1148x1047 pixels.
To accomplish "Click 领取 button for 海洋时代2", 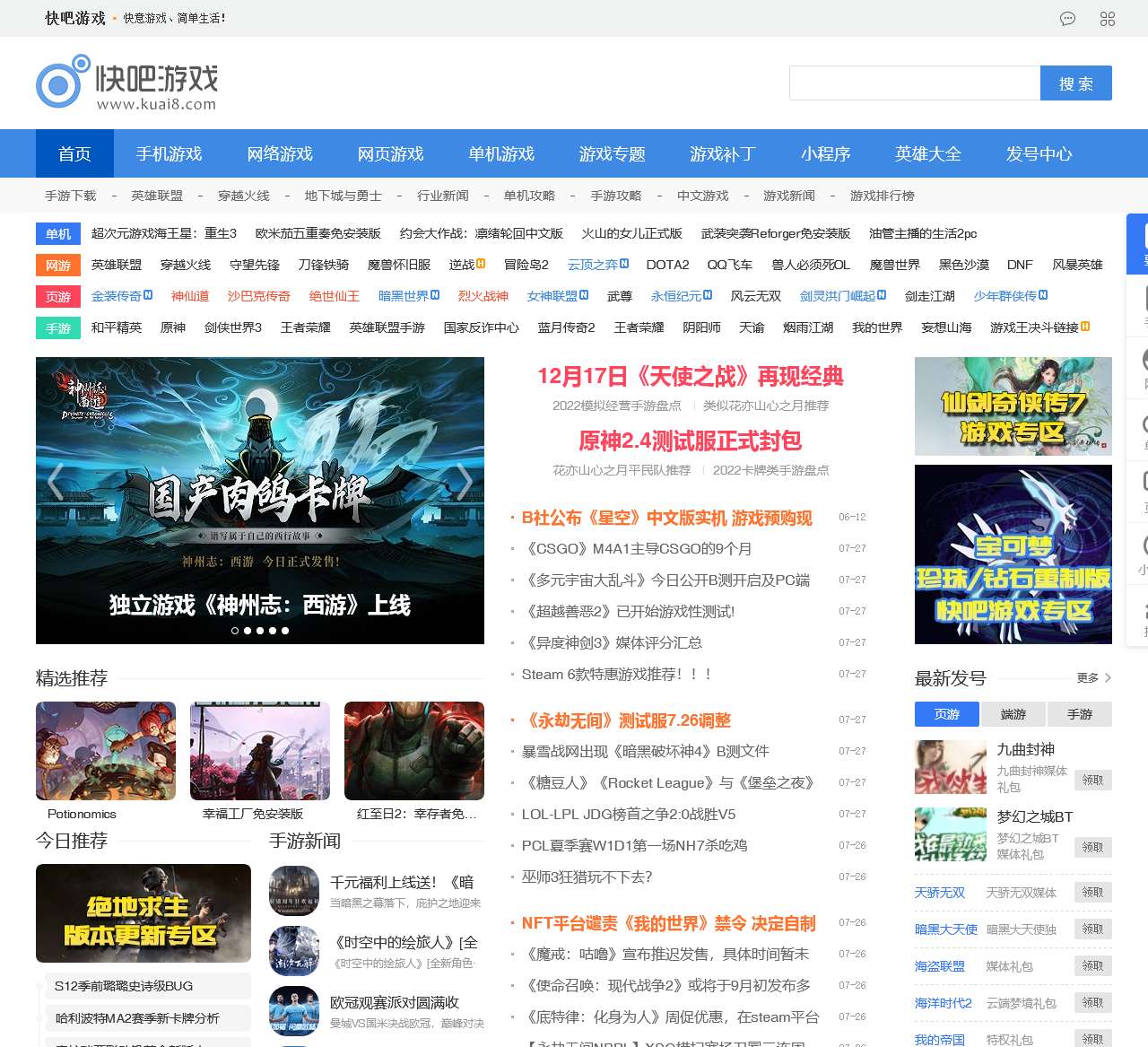I will pyautogui.click(x=1093, y=1002).
